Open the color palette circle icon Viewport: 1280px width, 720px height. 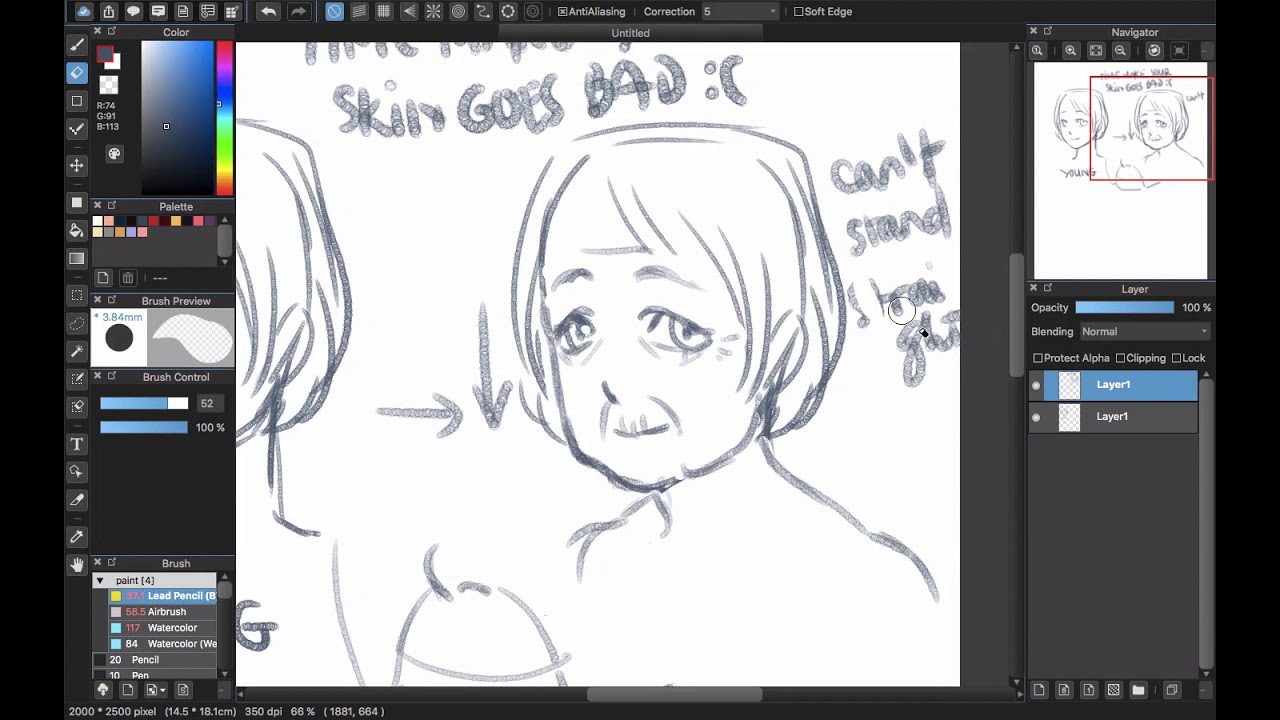(114, 154)
